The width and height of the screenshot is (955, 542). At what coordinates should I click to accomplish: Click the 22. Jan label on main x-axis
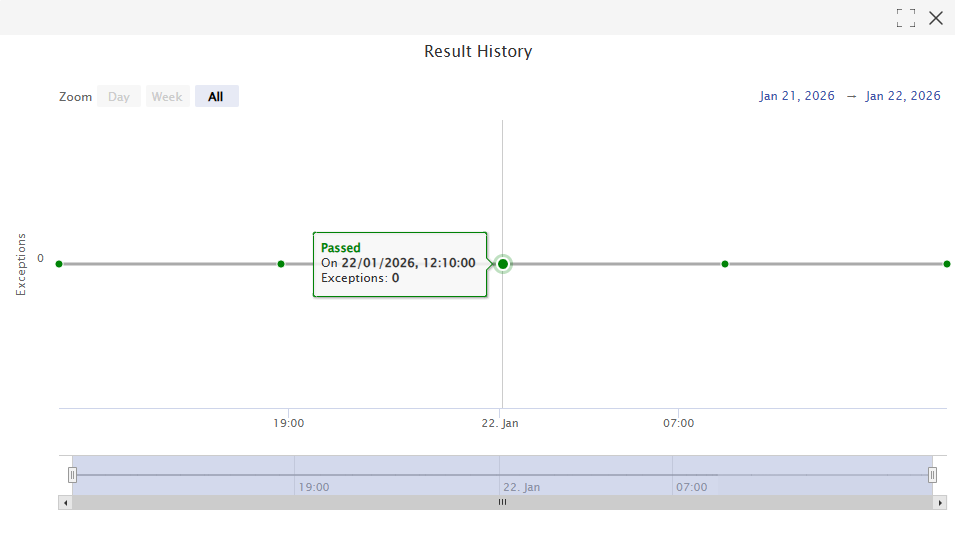500,423
